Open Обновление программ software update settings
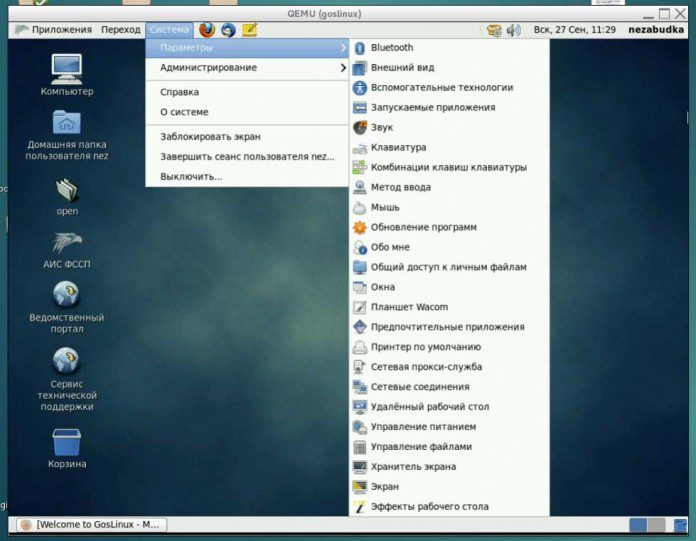The width and height of the screenshot is (696, 541). (449, 227)
